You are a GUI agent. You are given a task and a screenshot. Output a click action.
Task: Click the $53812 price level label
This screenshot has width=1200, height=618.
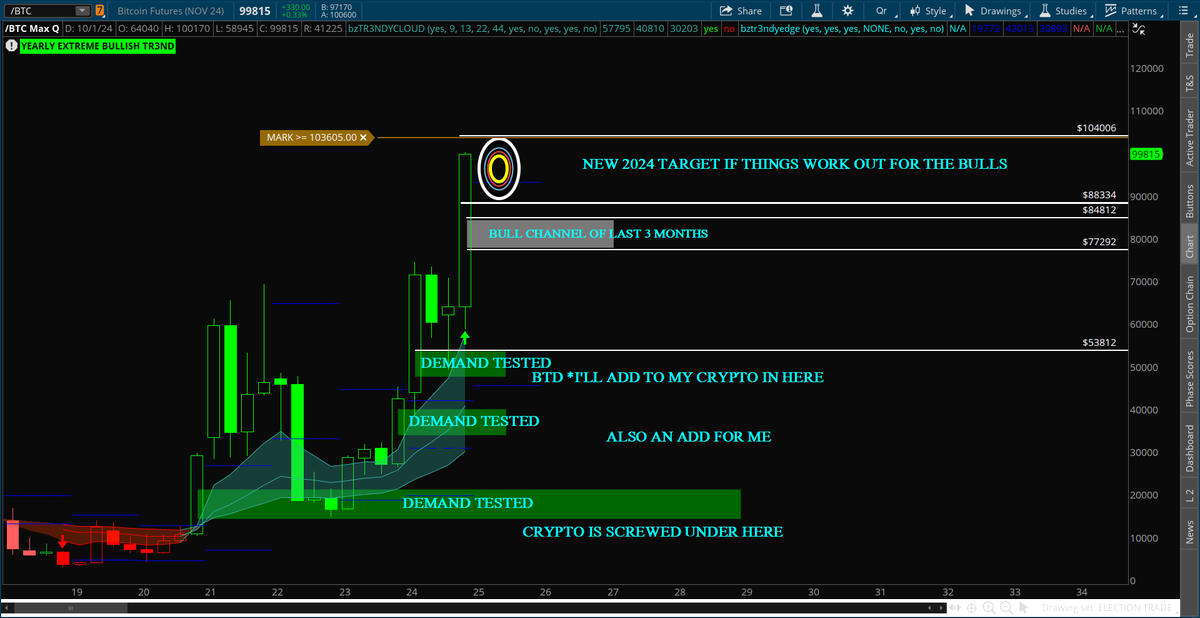click(x=1100, y=342)
